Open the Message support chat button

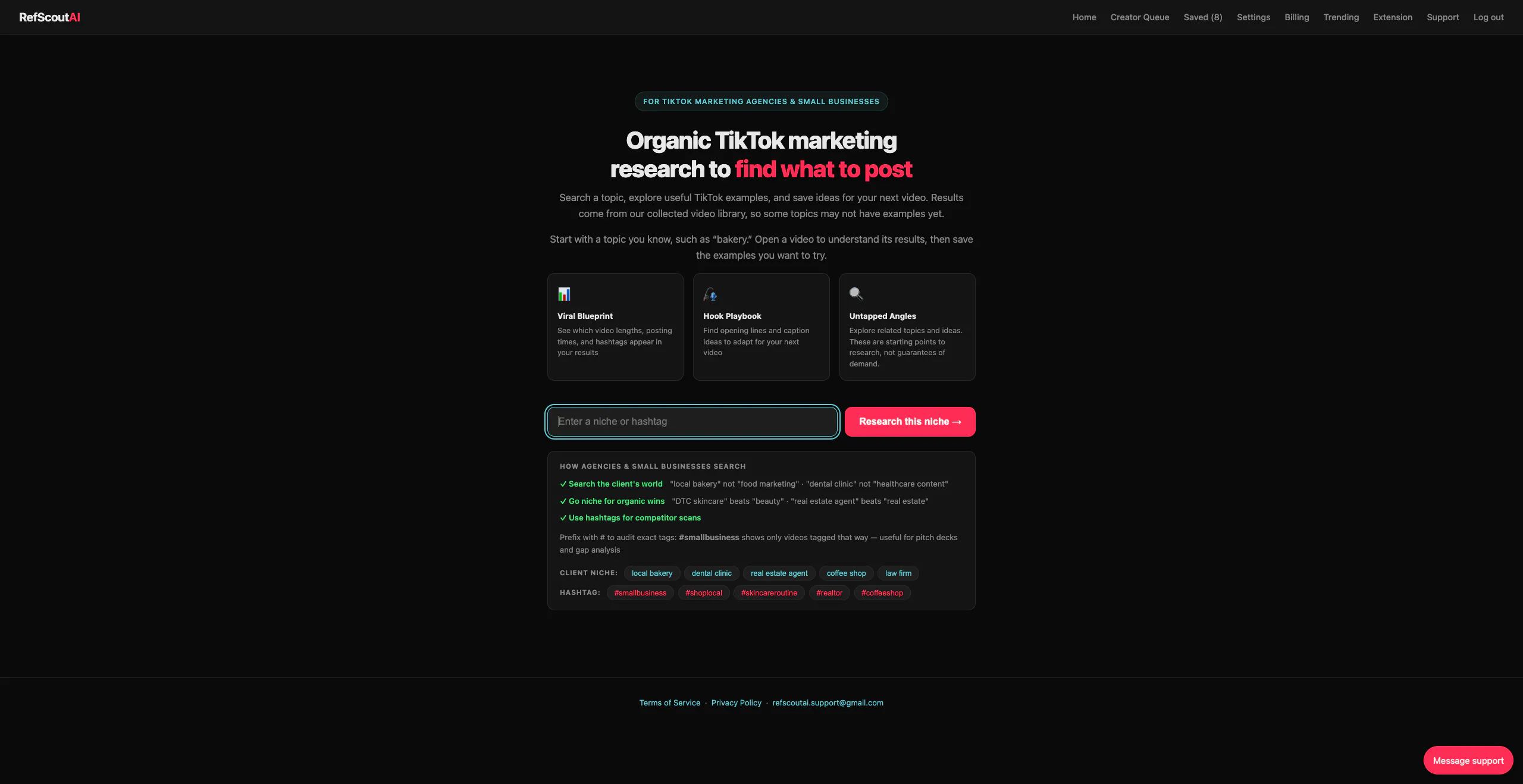(1468, 761)
